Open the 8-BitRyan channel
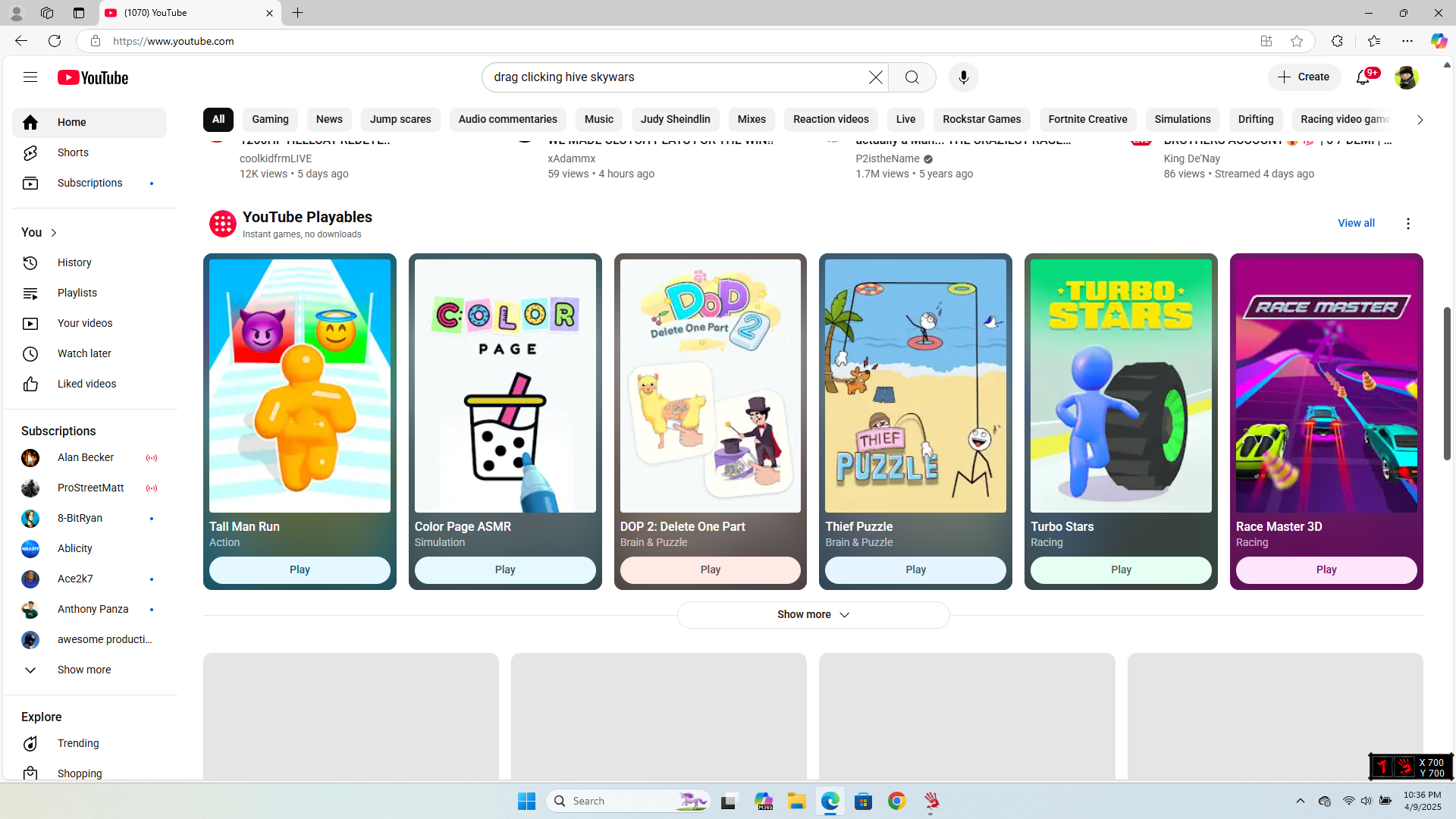 click(89, 519)
